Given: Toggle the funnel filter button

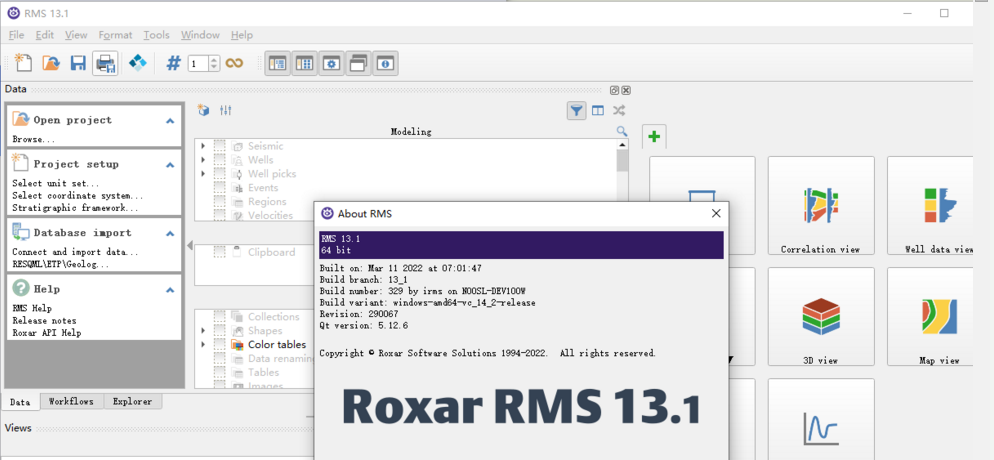Looking at the screenshot, I should click(x=576, y=111).
